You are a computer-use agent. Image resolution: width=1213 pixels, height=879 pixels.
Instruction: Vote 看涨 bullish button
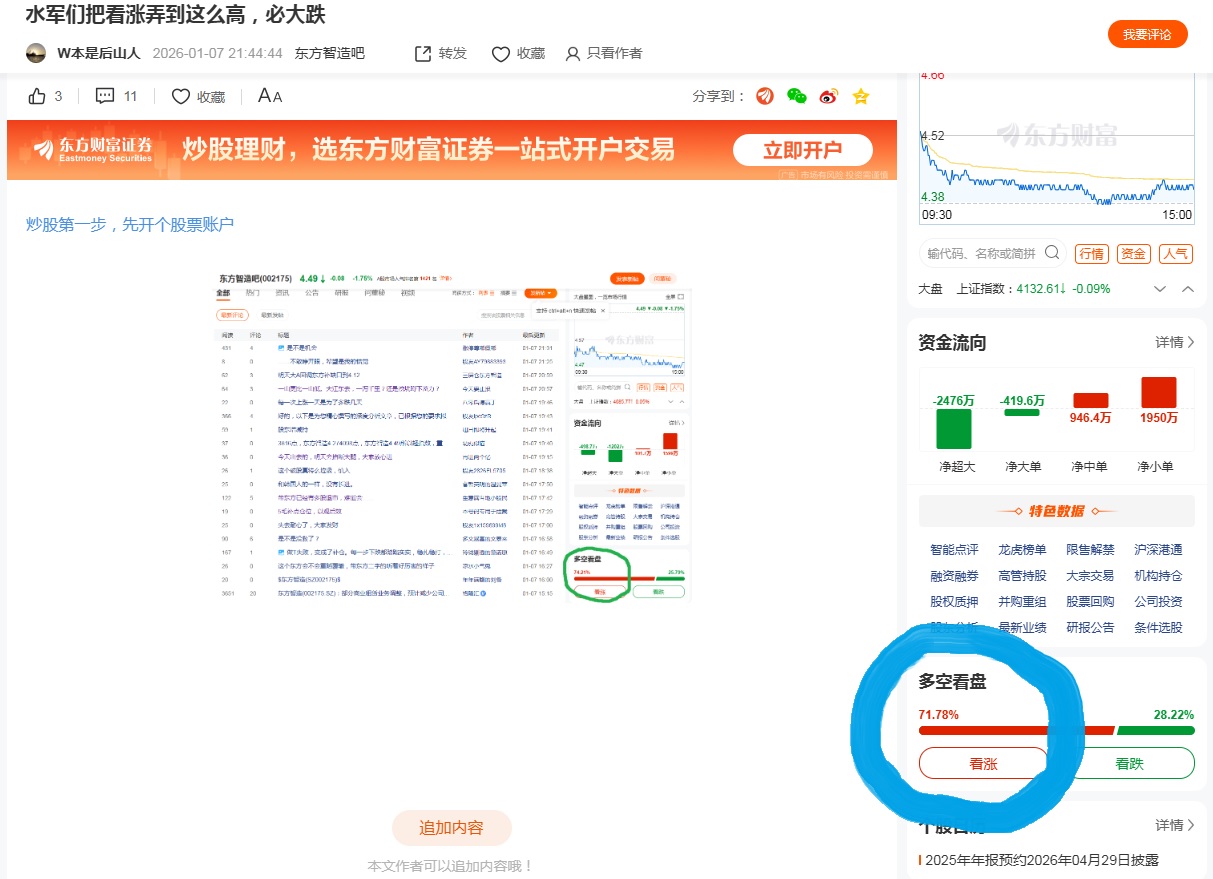pyautogui.click(x=983, y=763)
